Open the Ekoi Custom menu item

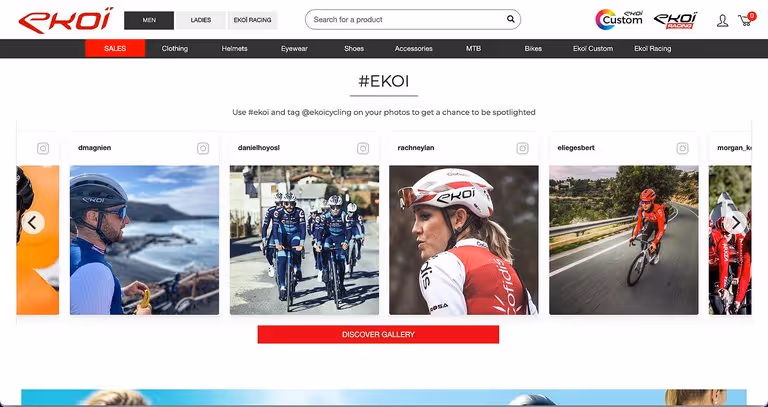(x=593, y=48)
